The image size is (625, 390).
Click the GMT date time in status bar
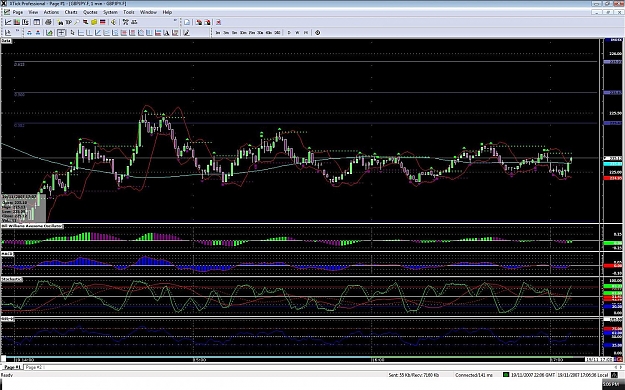click(532, 375)
